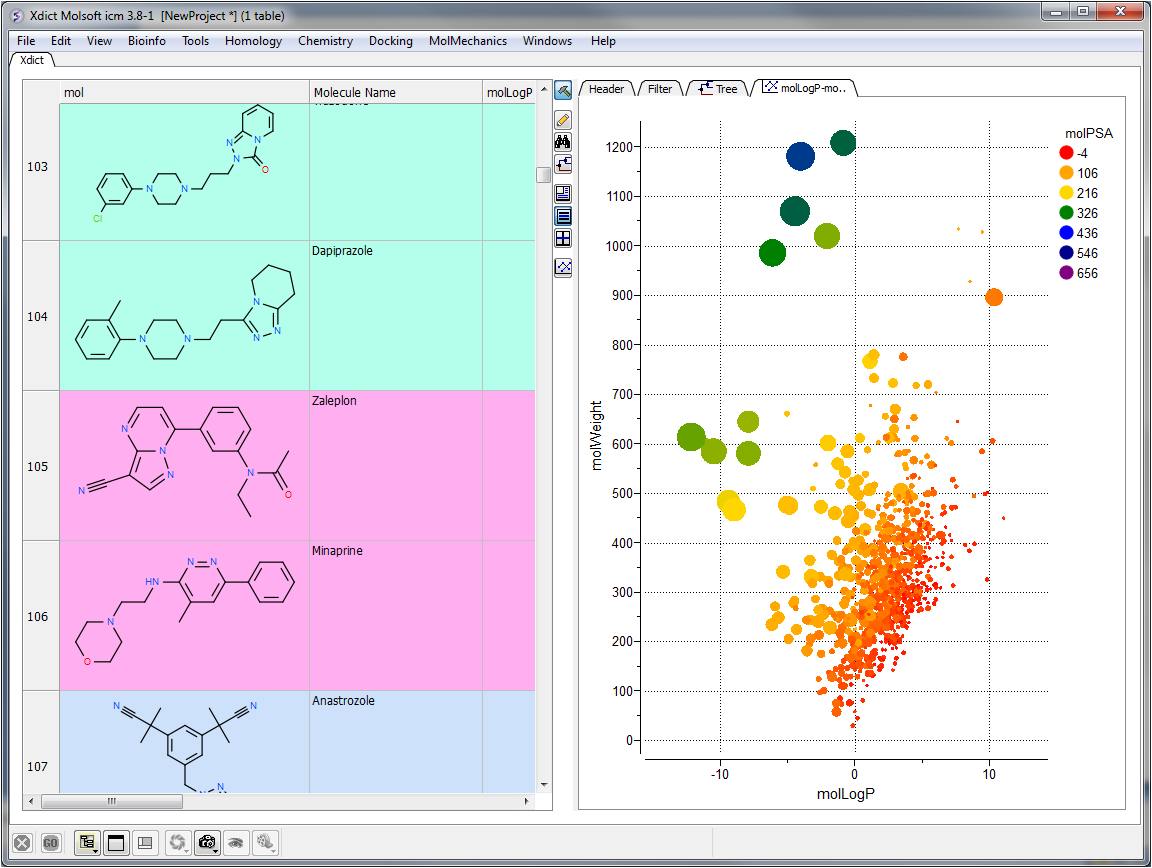Switch to the Tree tab

tap(718, 89)
